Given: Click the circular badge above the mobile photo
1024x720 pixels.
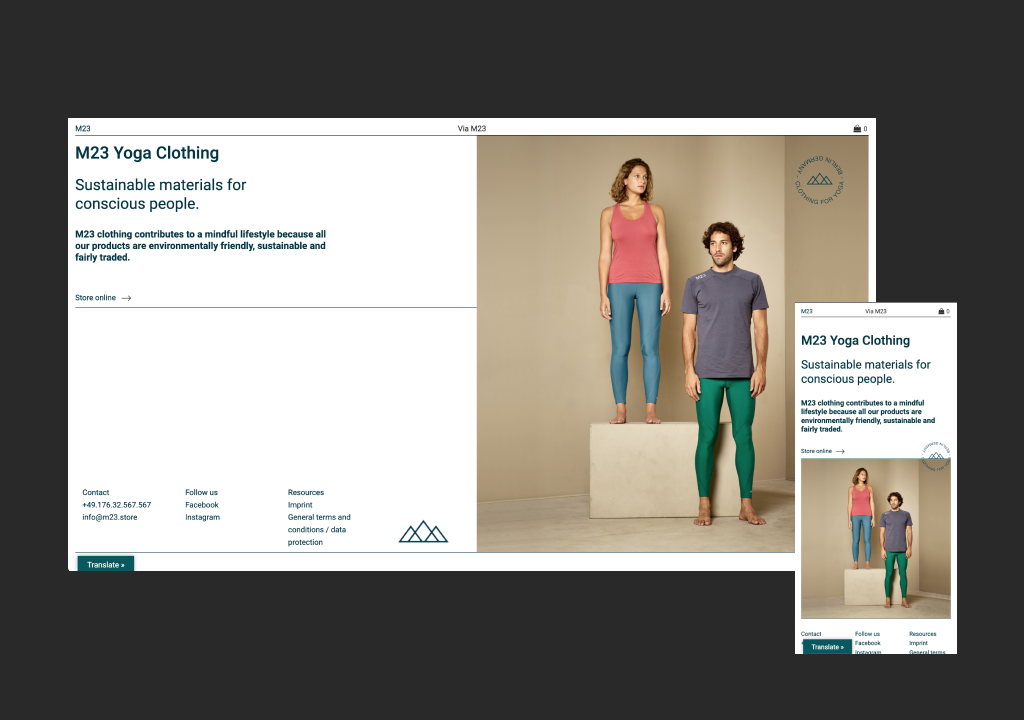Looking at the screenshot, I should click(x=936, y=456).
